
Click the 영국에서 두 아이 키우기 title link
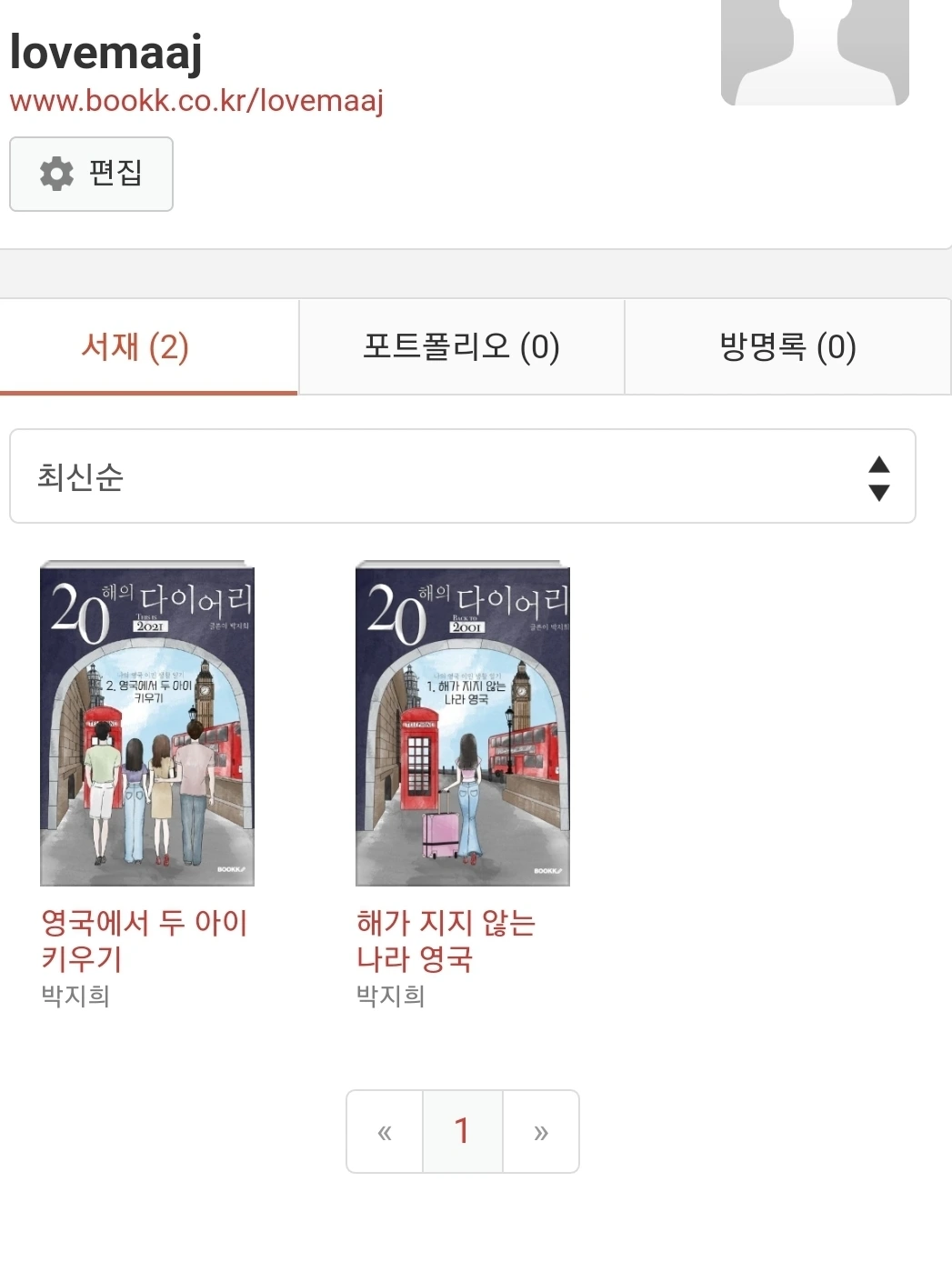pyautogui.click(x=144, y=940)
